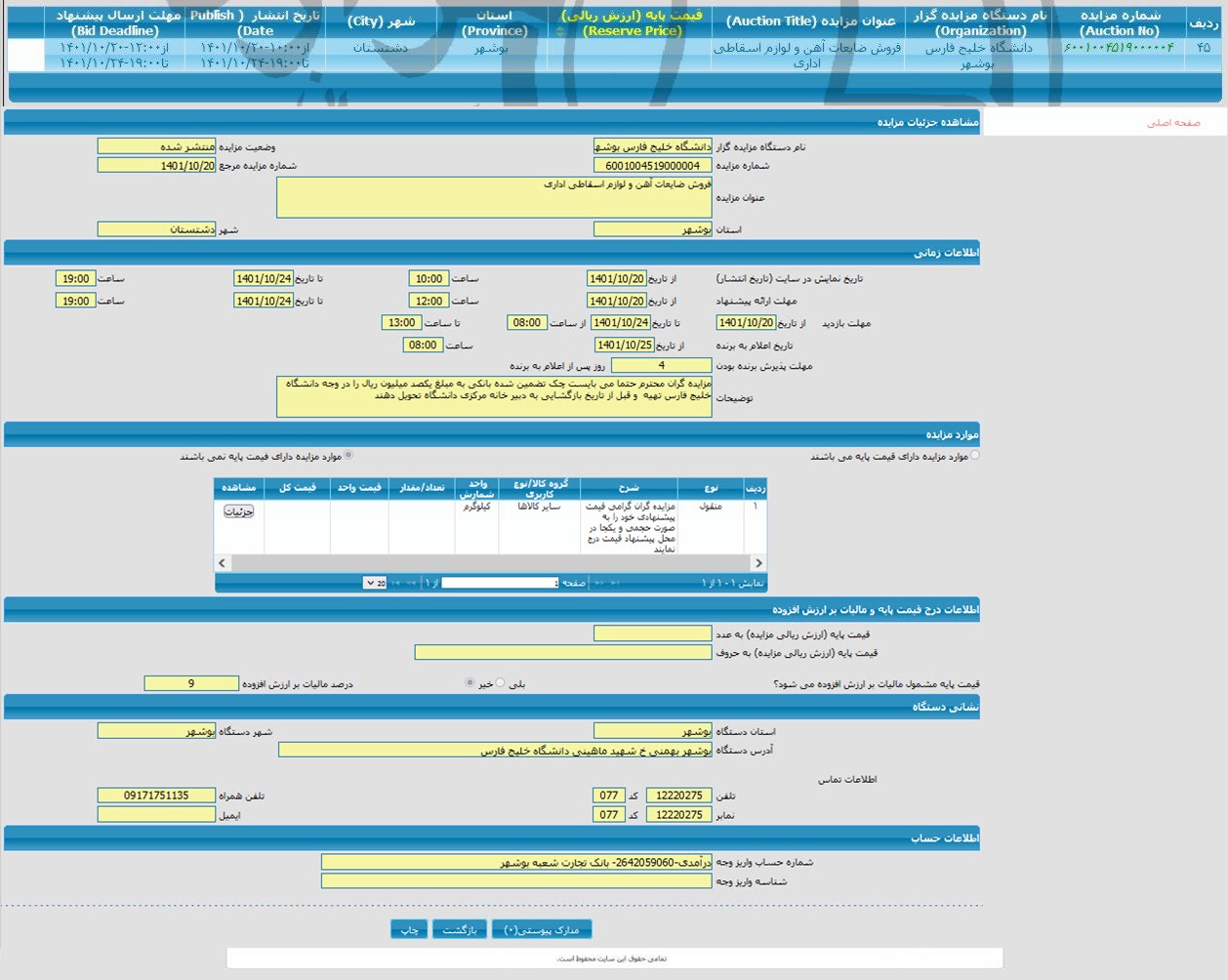Choose 'خیر' for VAT applicability
The image size is (1228, 980).
470,683
